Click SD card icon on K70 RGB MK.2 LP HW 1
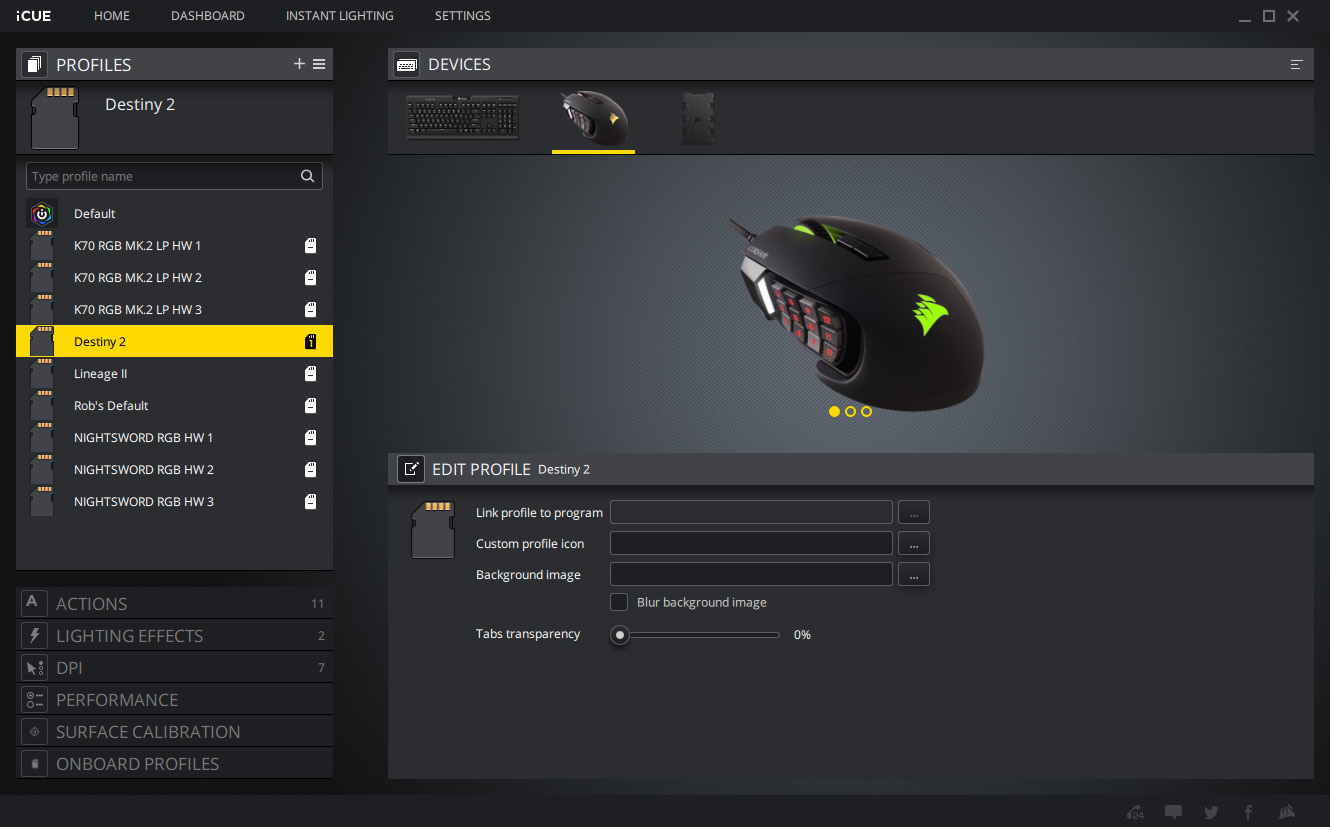1330x827 pixels. (x=311, y=245)
